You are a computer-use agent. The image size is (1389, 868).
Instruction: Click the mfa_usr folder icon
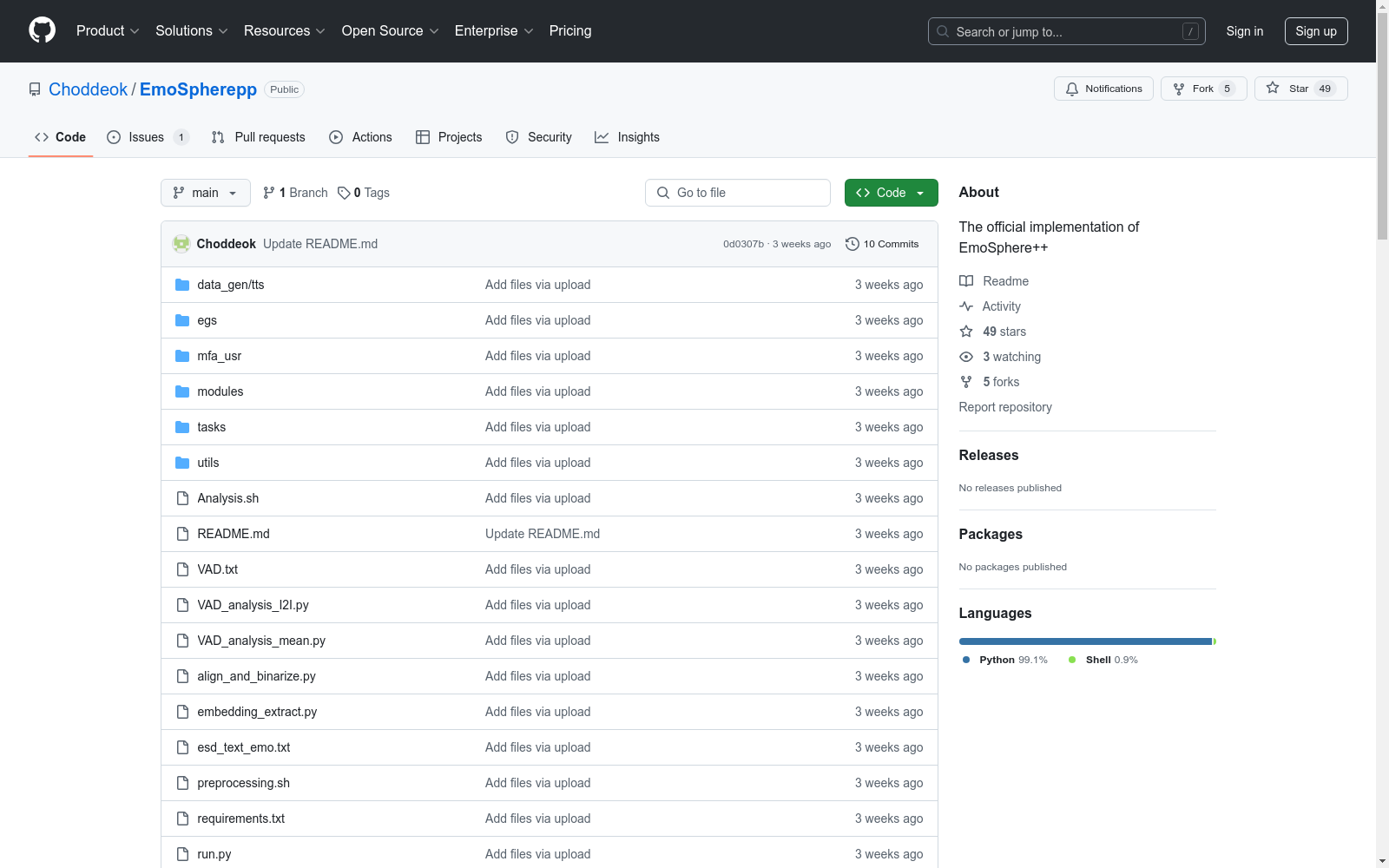pos(182,356)
